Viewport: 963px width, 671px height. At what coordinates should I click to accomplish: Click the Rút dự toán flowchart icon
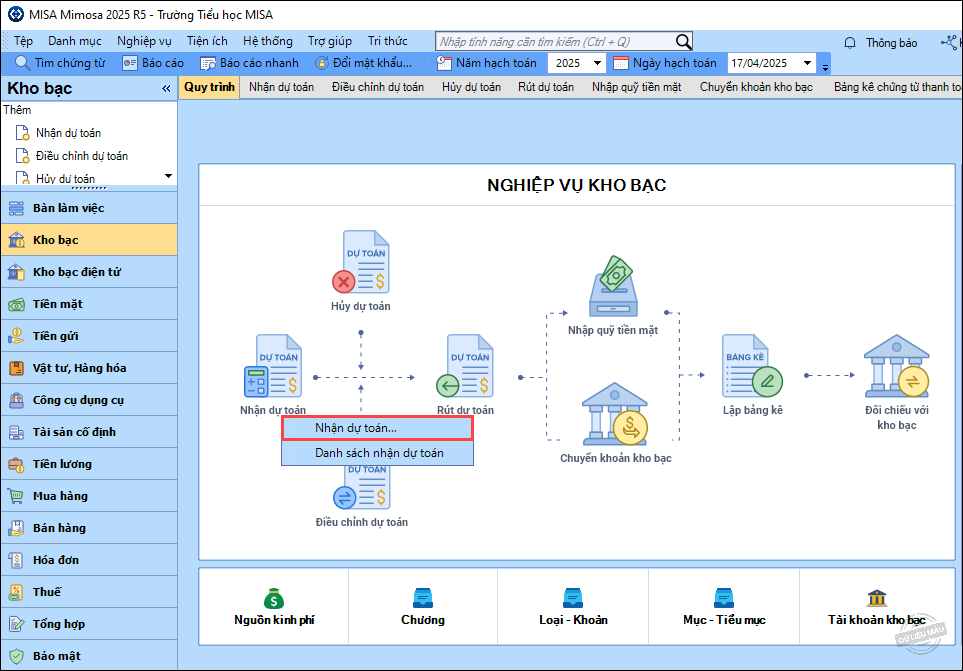[465, 367]
